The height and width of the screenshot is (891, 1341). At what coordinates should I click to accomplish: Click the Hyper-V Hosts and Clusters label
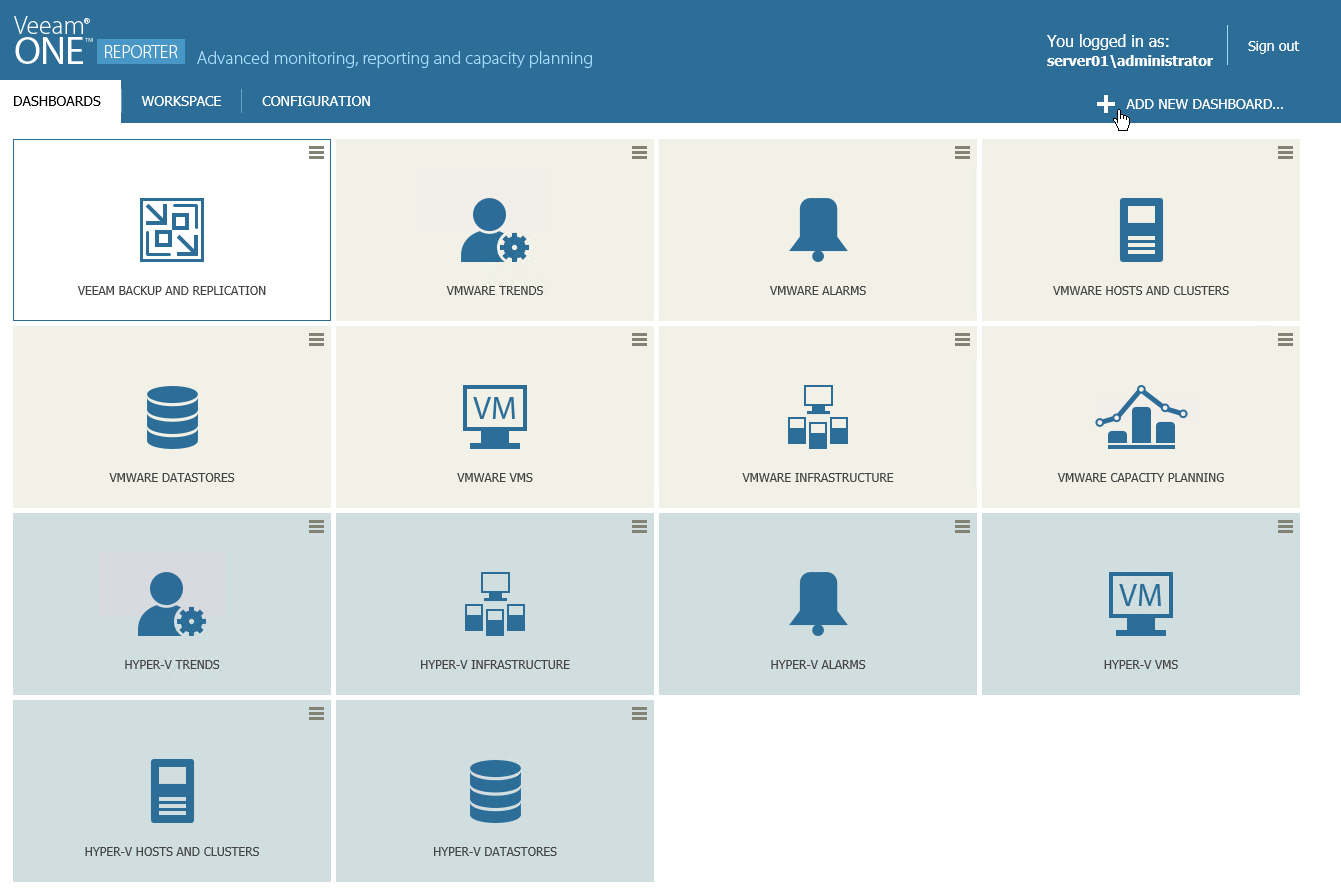pyautogui.click(x=172, y=852)
